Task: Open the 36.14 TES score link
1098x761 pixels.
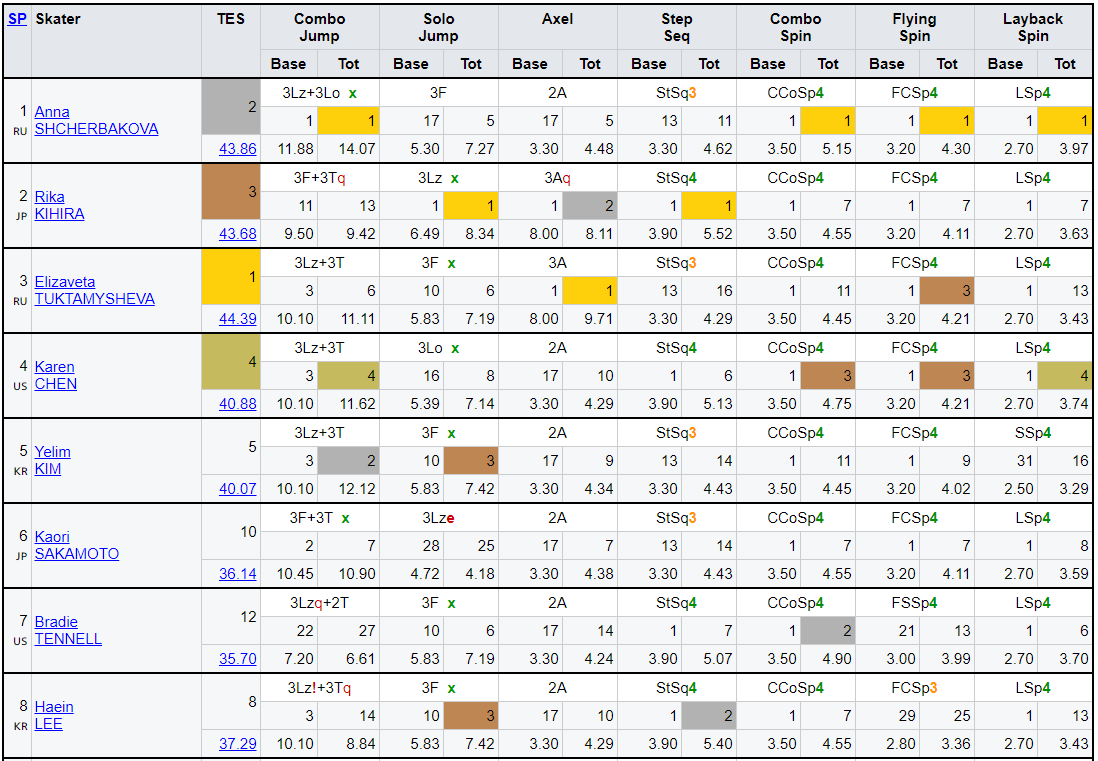Action: click(238, 574)
